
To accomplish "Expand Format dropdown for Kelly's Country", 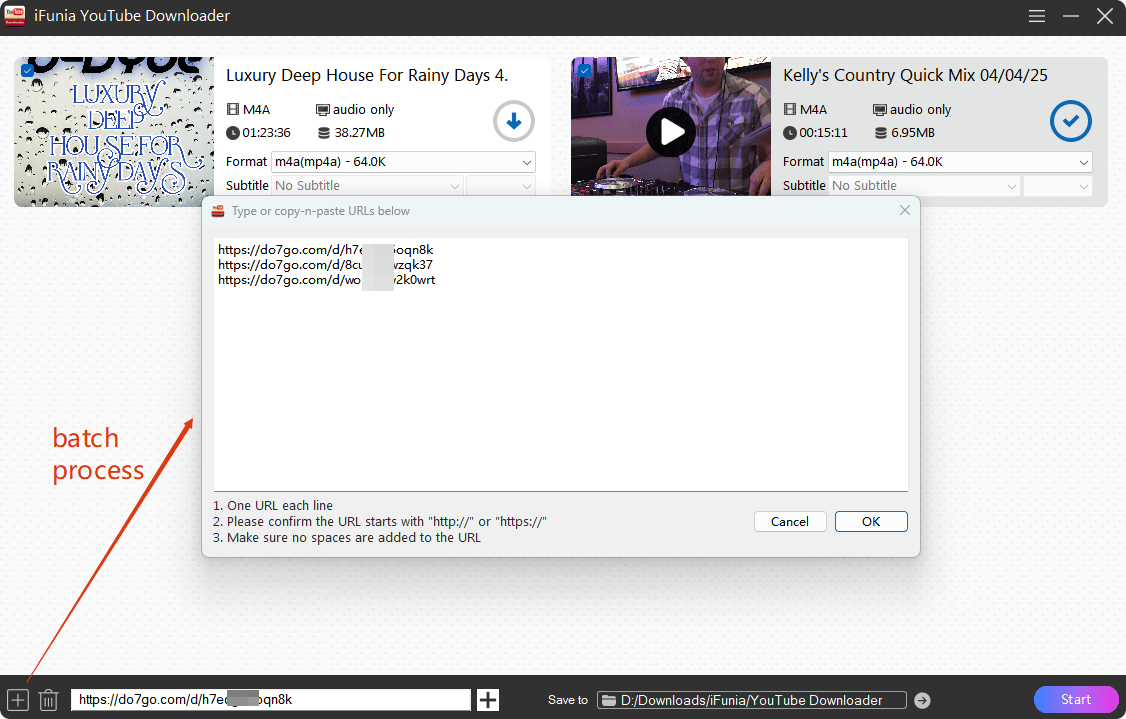I will point(960,162).
